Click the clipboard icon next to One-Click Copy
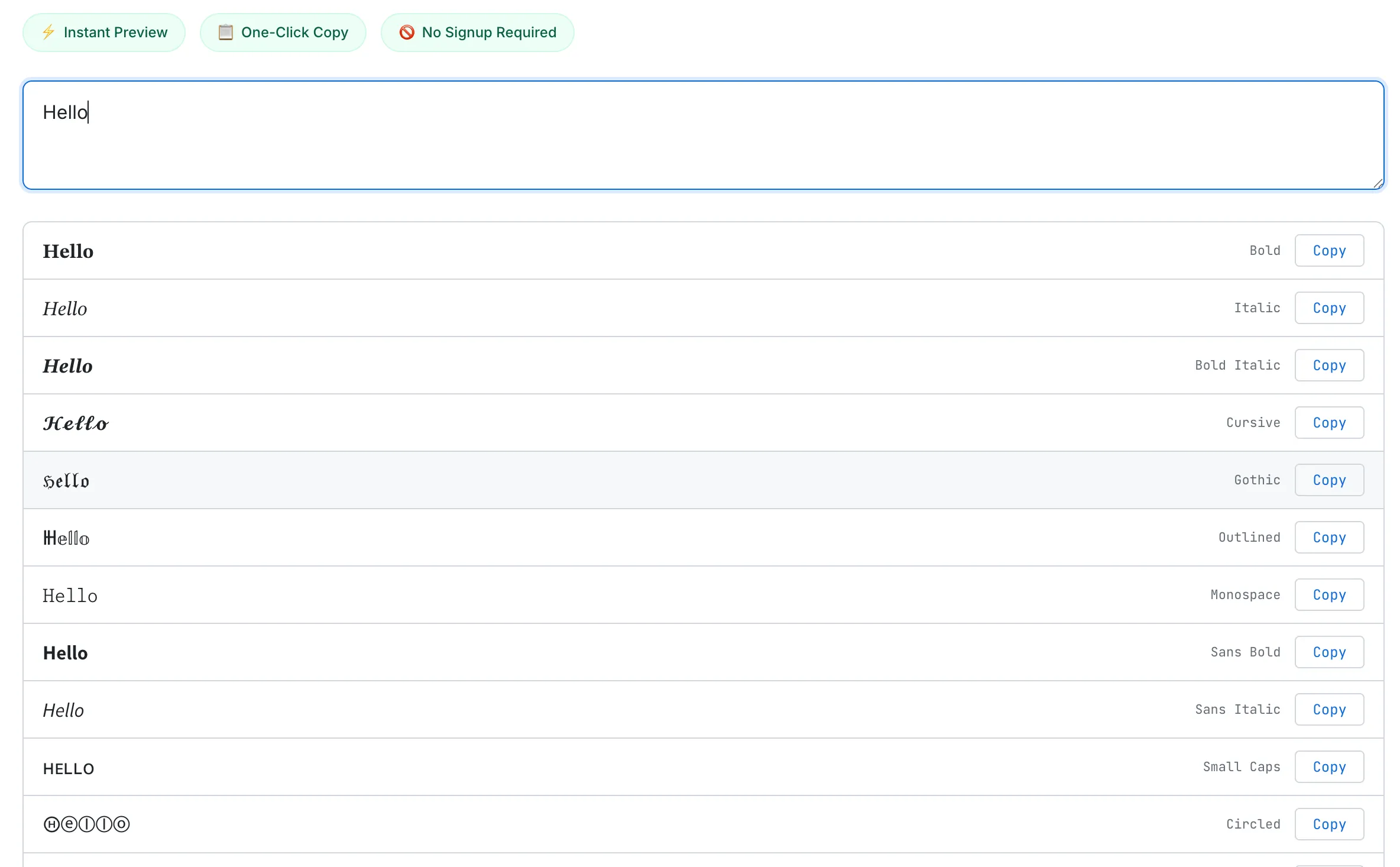 pyautogui.click(x=225, y=33)
